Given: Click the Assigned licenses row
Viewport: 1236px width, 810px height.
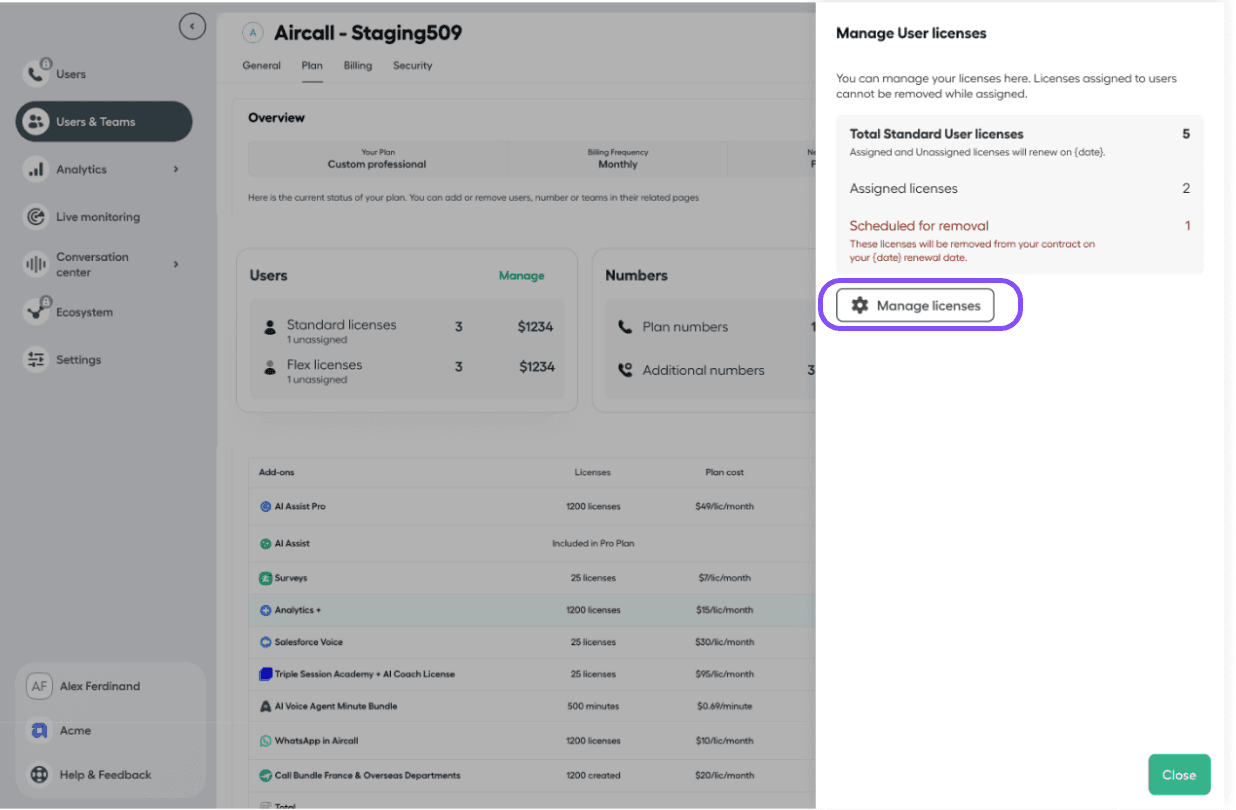Looking at the screenshot, I should [x=1020, y=189].
